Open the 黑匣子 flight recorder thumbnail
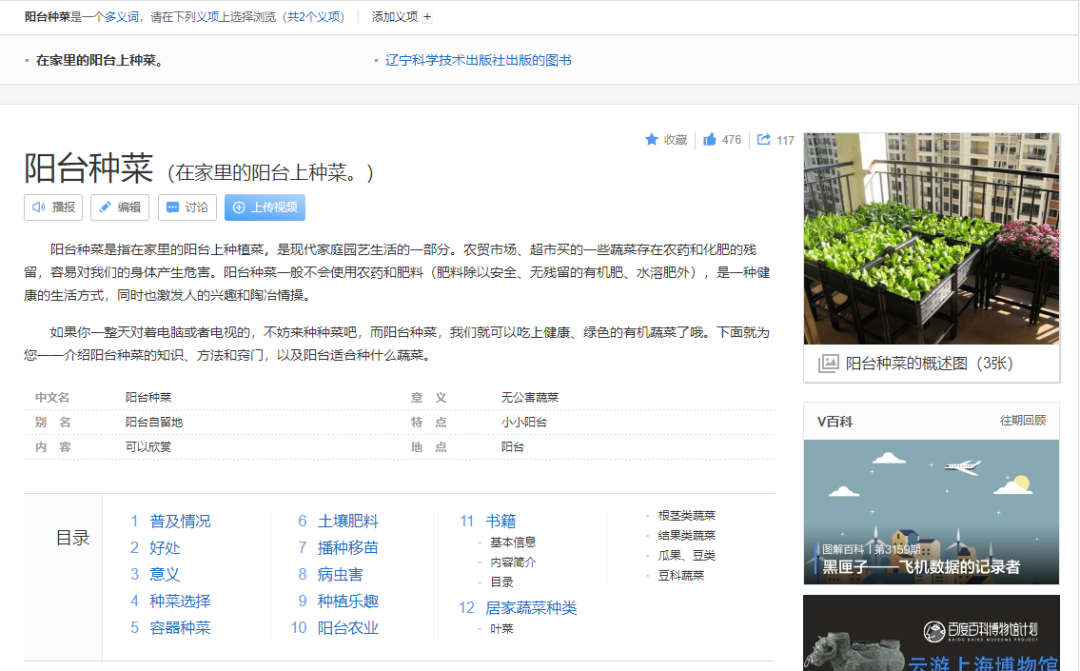The height and width of the screenshot is (671, 1080). tap(931, 512)
